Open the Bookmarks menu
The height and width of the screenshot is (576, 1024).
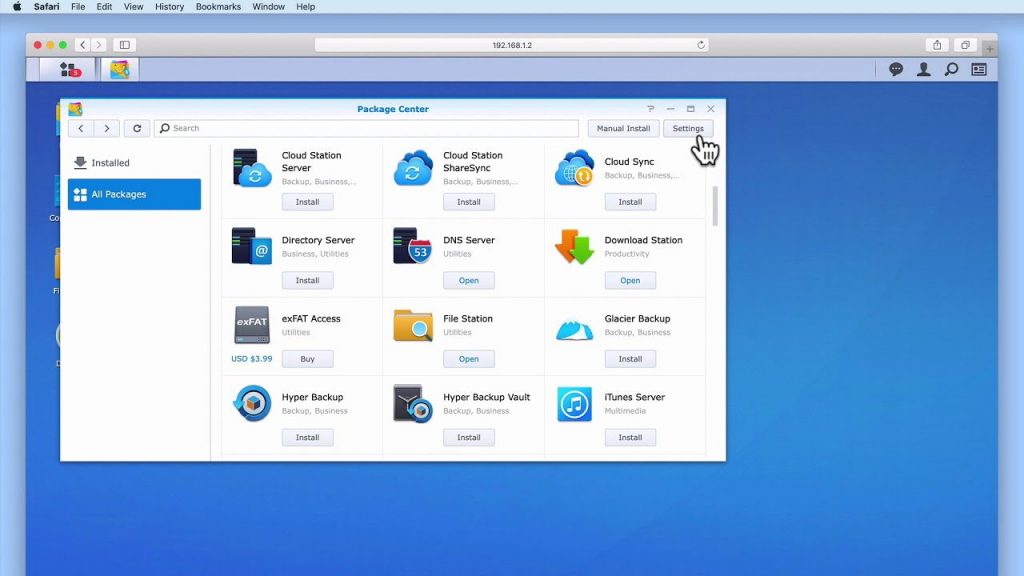point(218,7)
